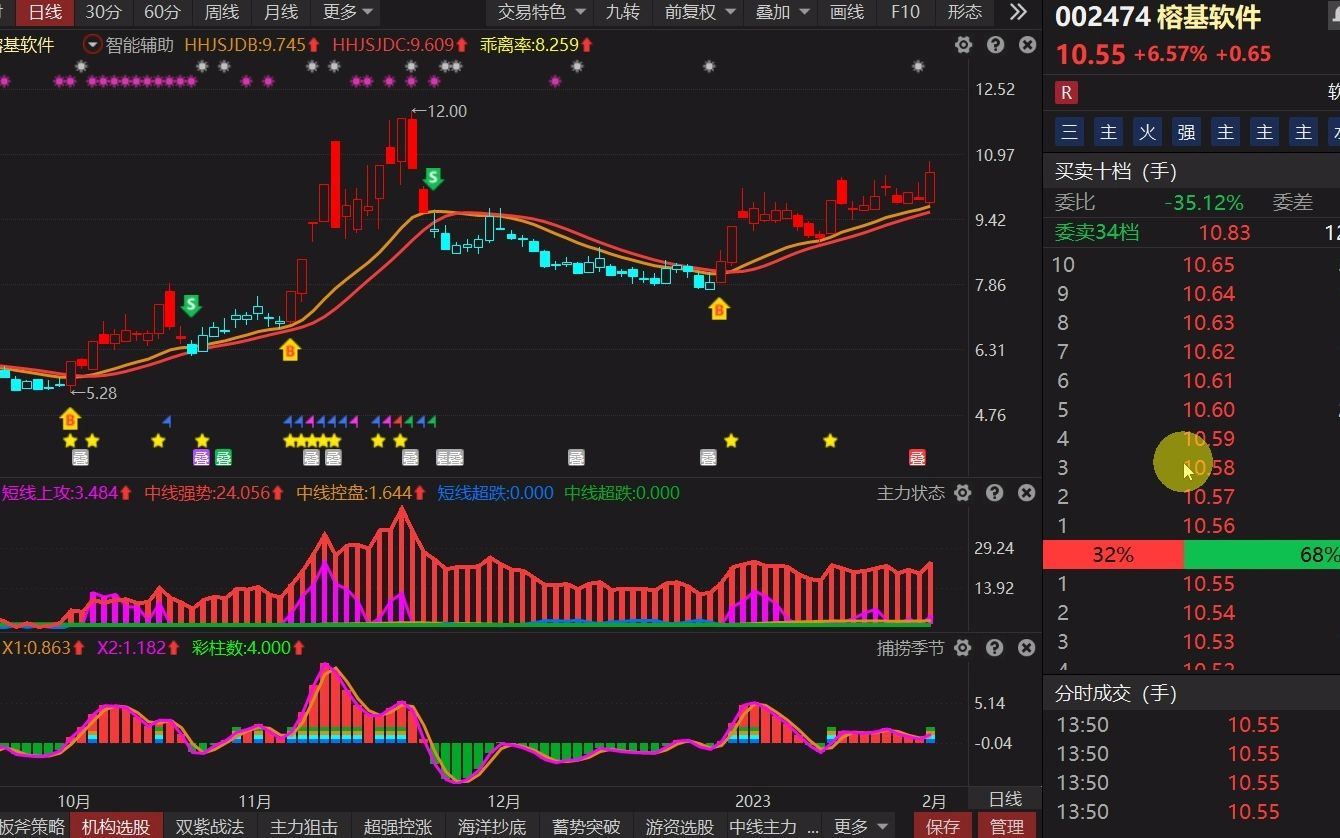Select the 机构选股 strategy tab

click(116, 827)
